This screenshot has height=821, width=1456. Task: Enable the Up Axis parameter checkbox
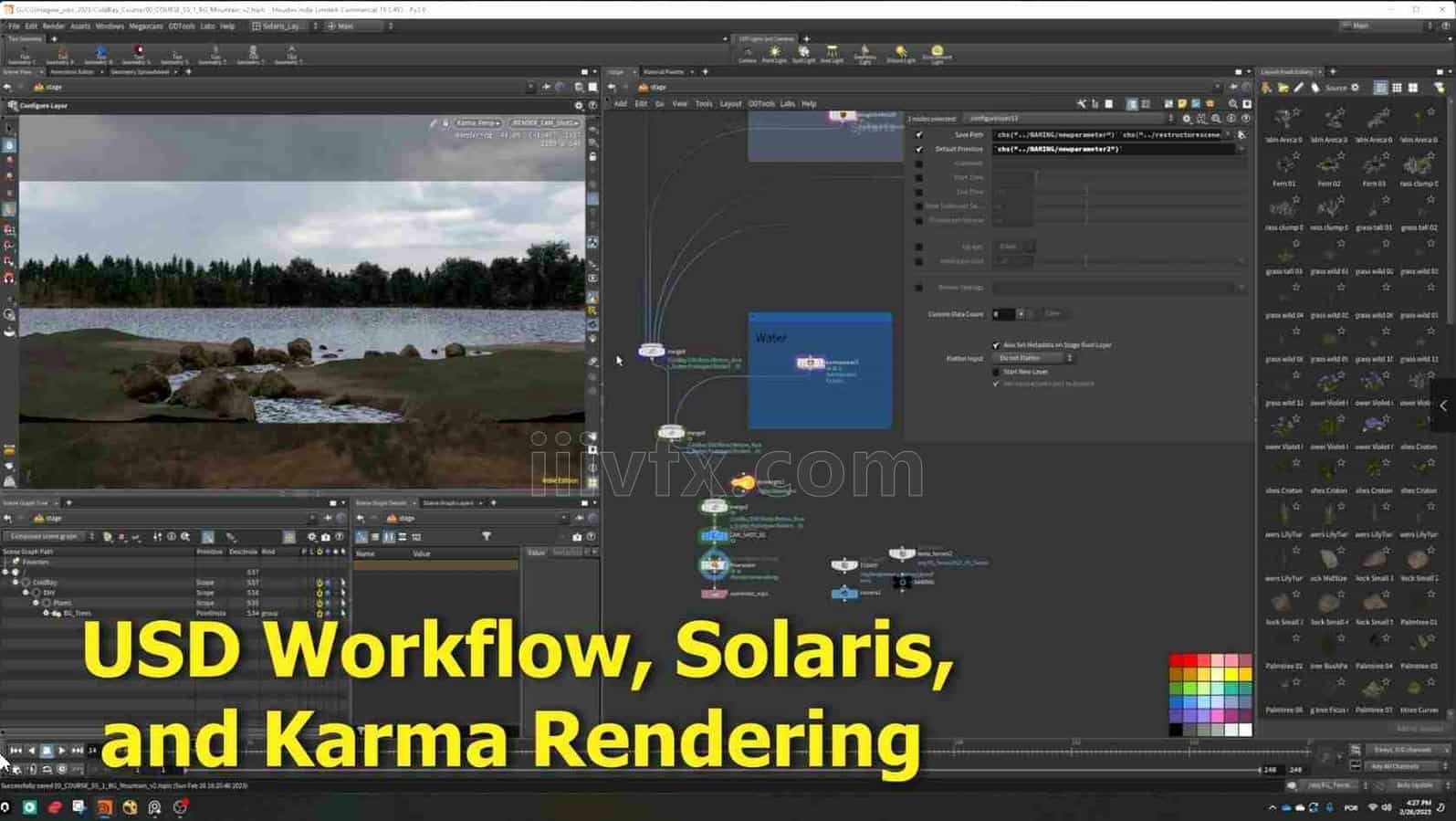919,247
